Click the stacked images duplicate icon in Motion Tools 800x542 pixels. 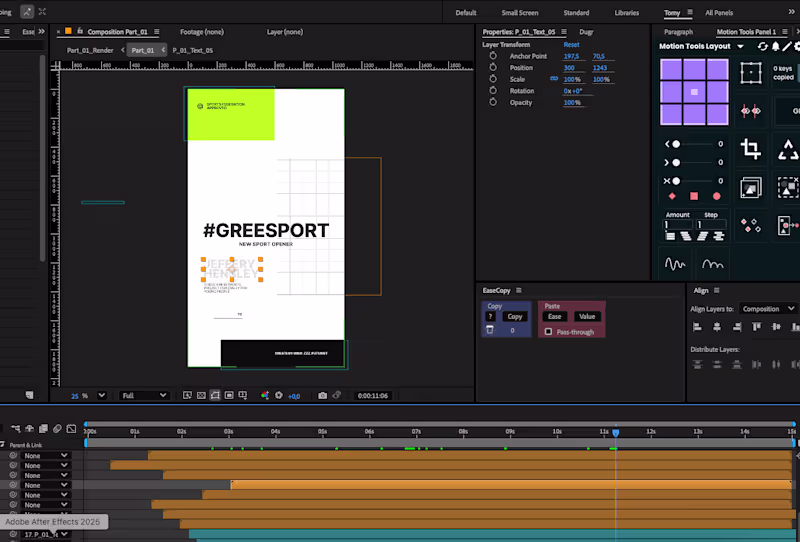751,187
